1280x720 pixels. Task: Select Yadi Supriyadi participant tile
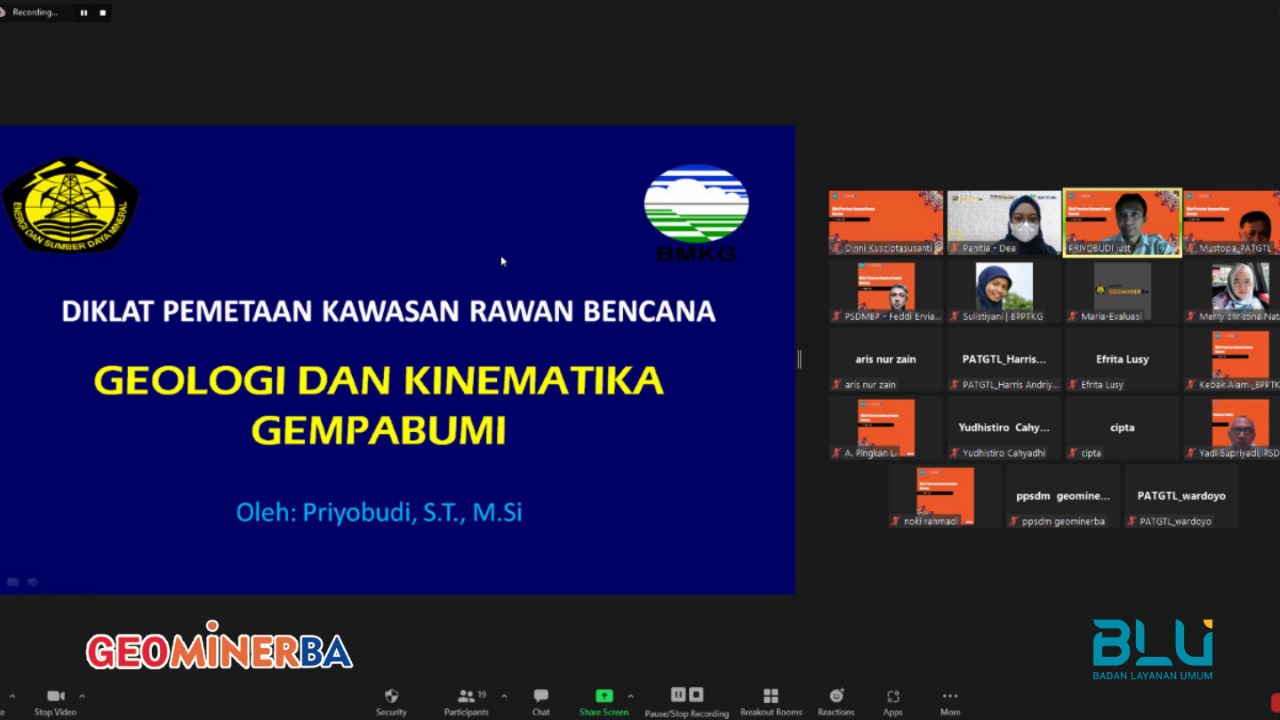(x=1232, y=427)
